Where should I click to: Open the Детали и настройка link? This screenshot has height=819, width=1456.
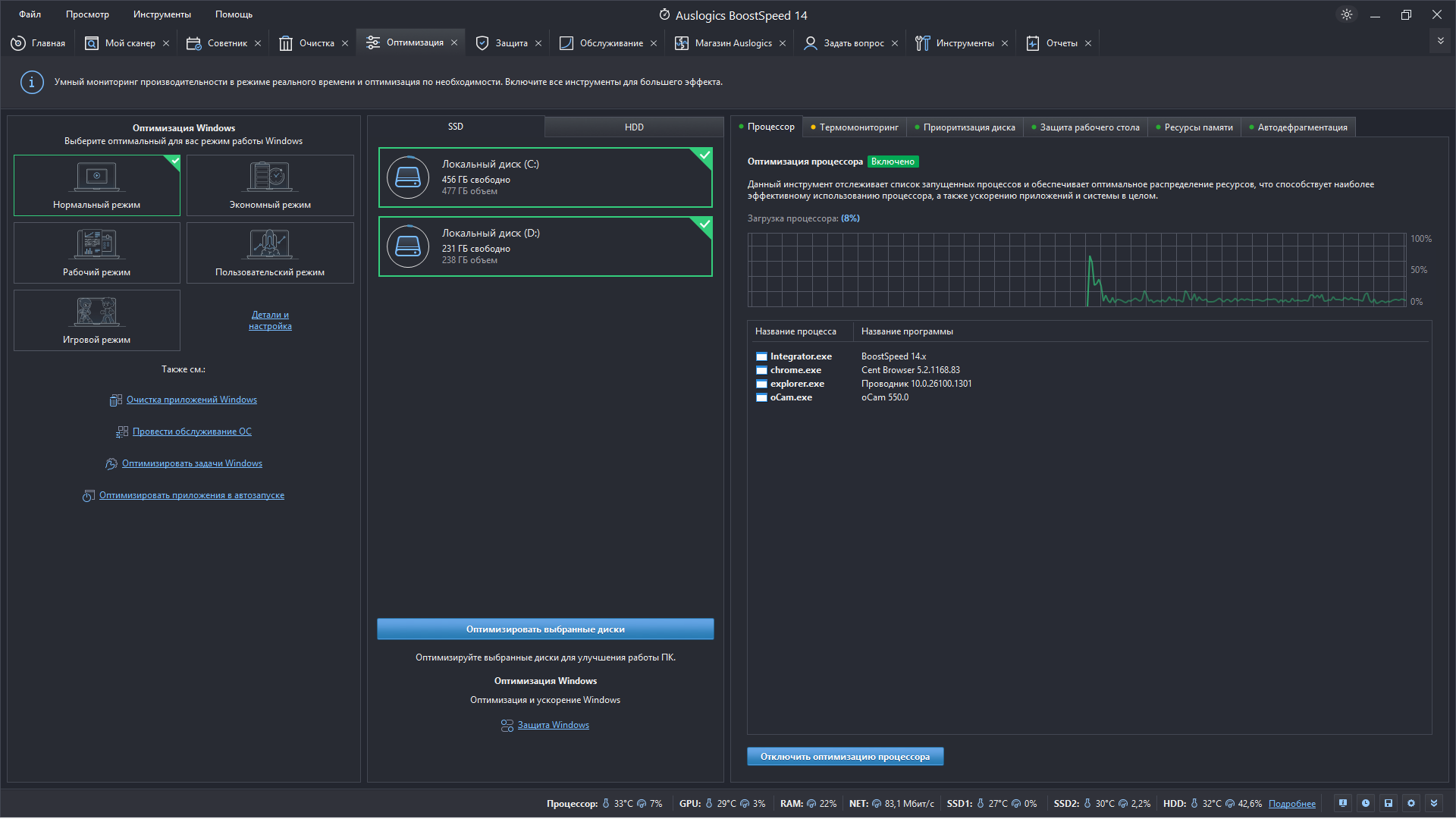pos(270,320)
